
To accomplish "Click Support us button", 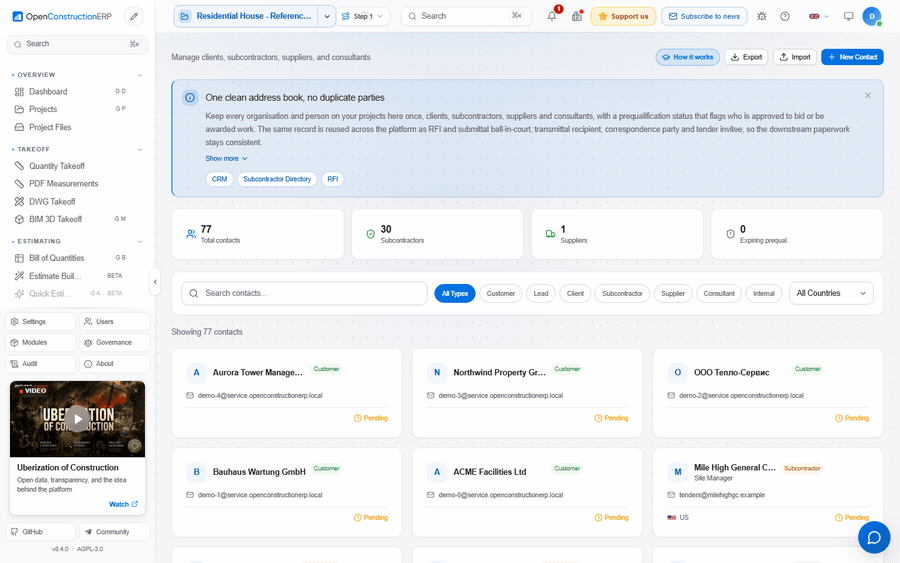I will point(623,16).
